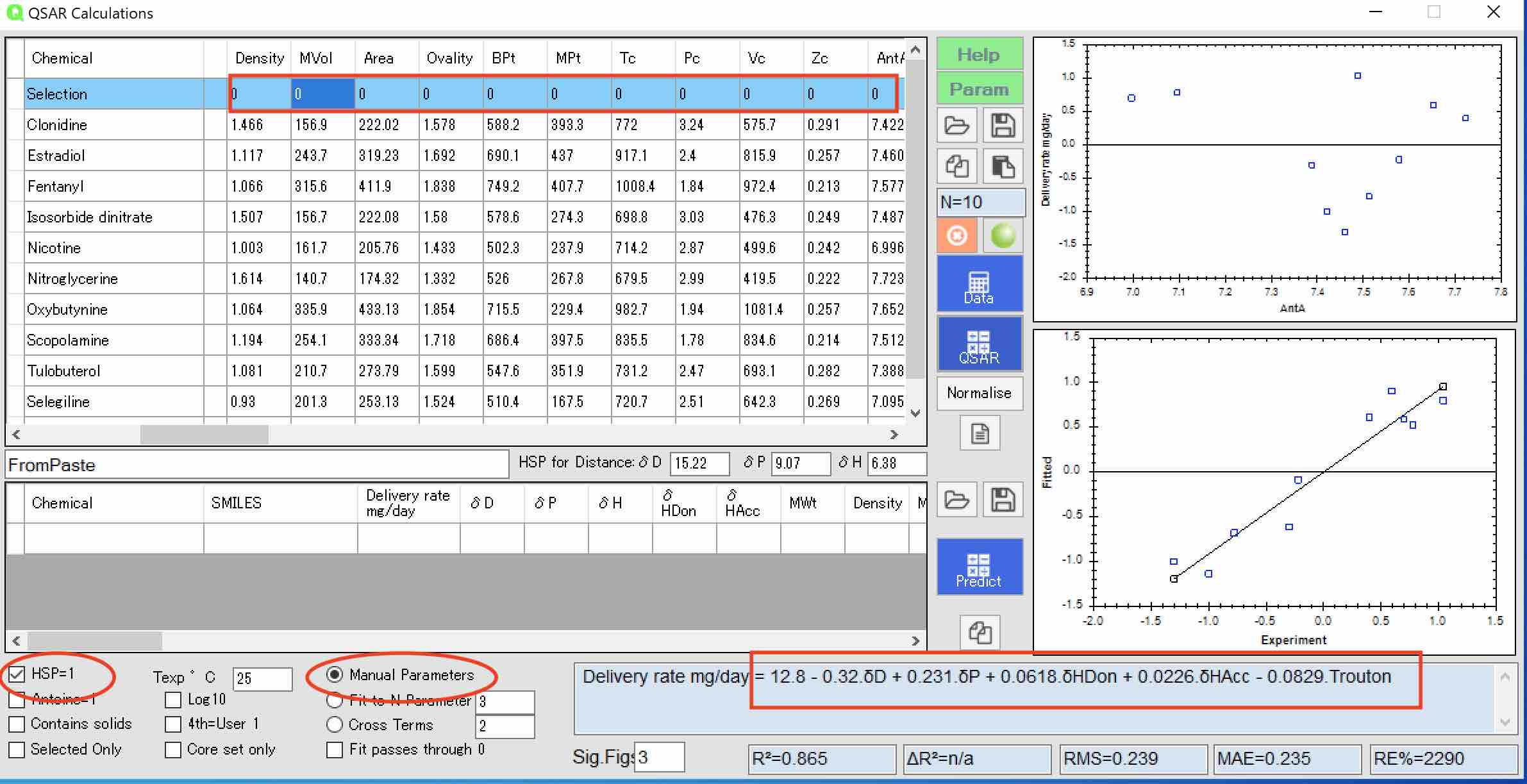This screenshot has width=1527, height=784.
Task: Click the lower table's horizontal scrollbar left arrow
Action: 16,640
